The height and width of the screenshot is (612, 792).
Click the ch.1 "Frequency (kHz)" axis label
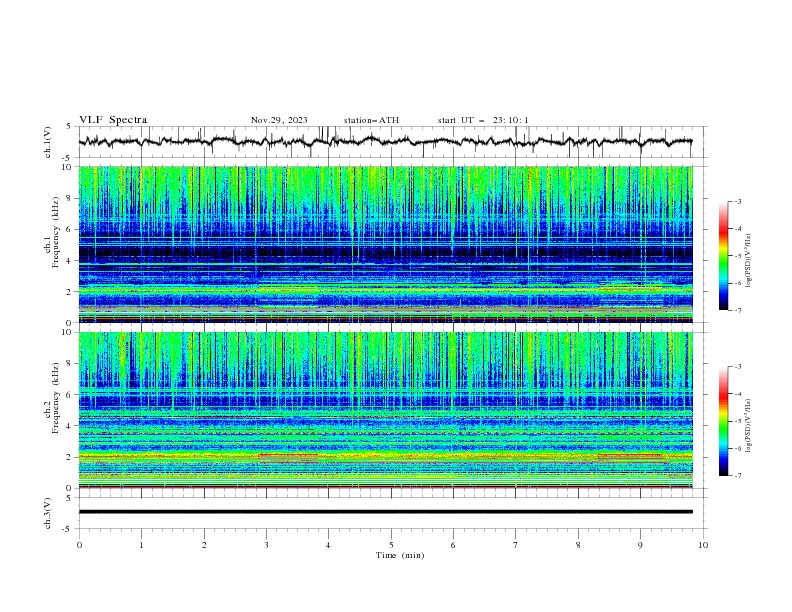pos(55,232)
